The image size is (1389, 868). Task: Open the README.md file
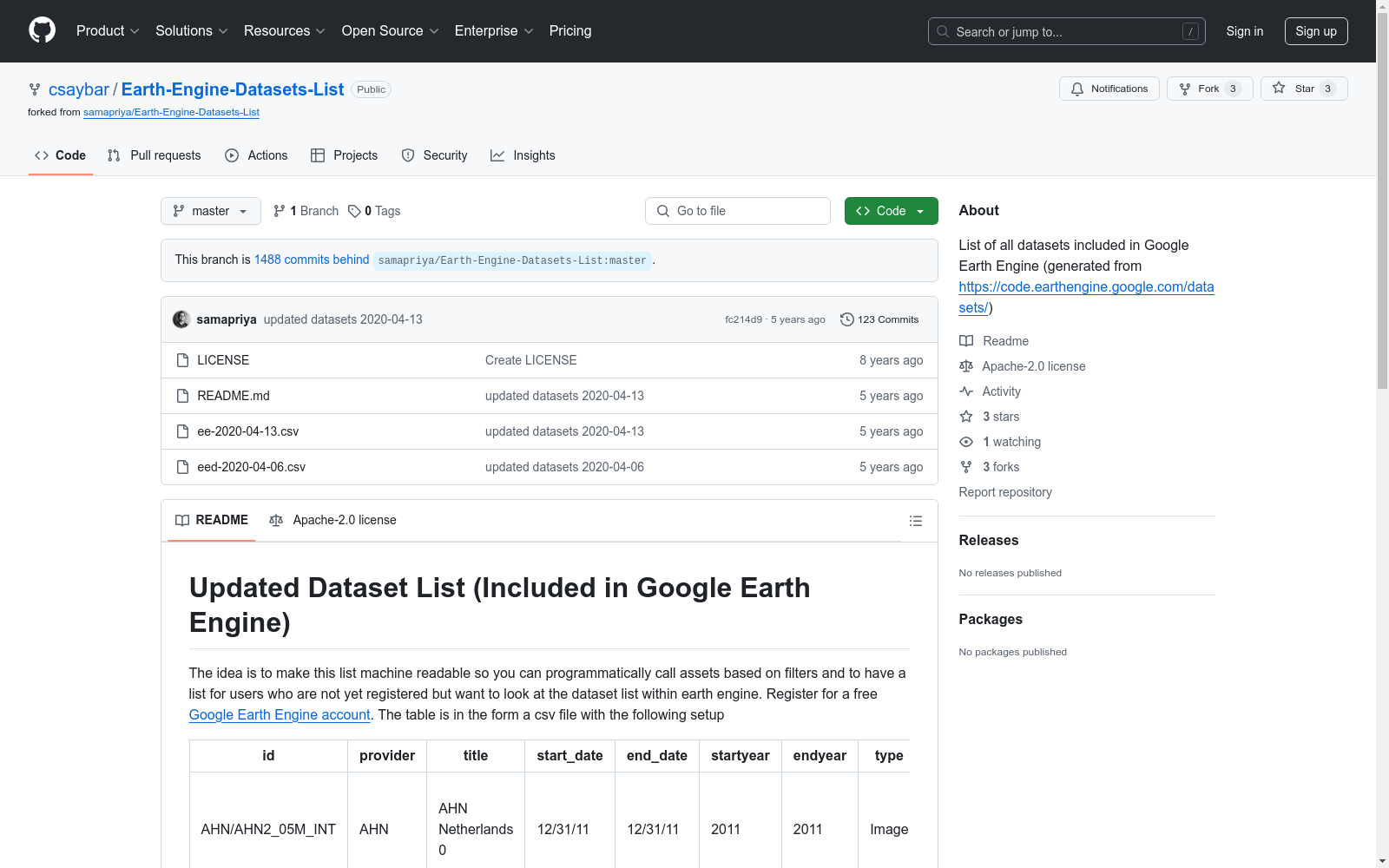tap(234, 396)
